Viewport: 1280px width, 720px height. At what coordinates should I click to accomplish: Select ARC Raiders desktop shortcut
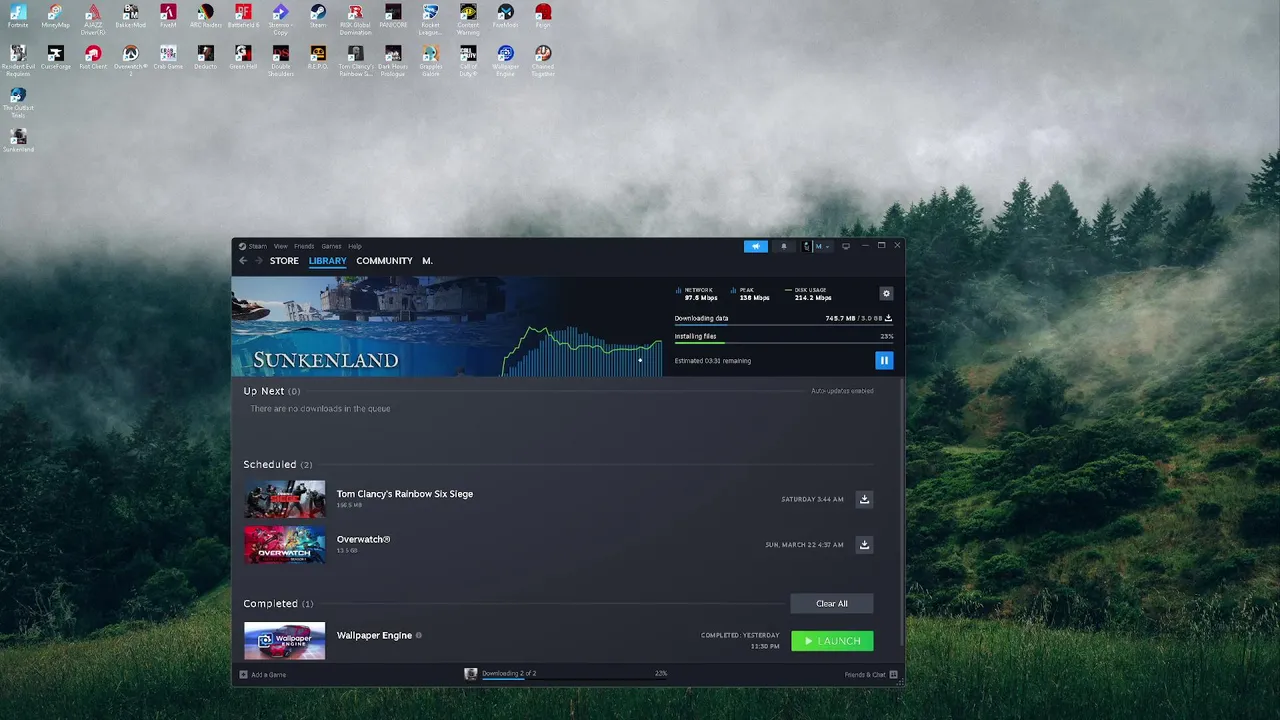[205, 17]
